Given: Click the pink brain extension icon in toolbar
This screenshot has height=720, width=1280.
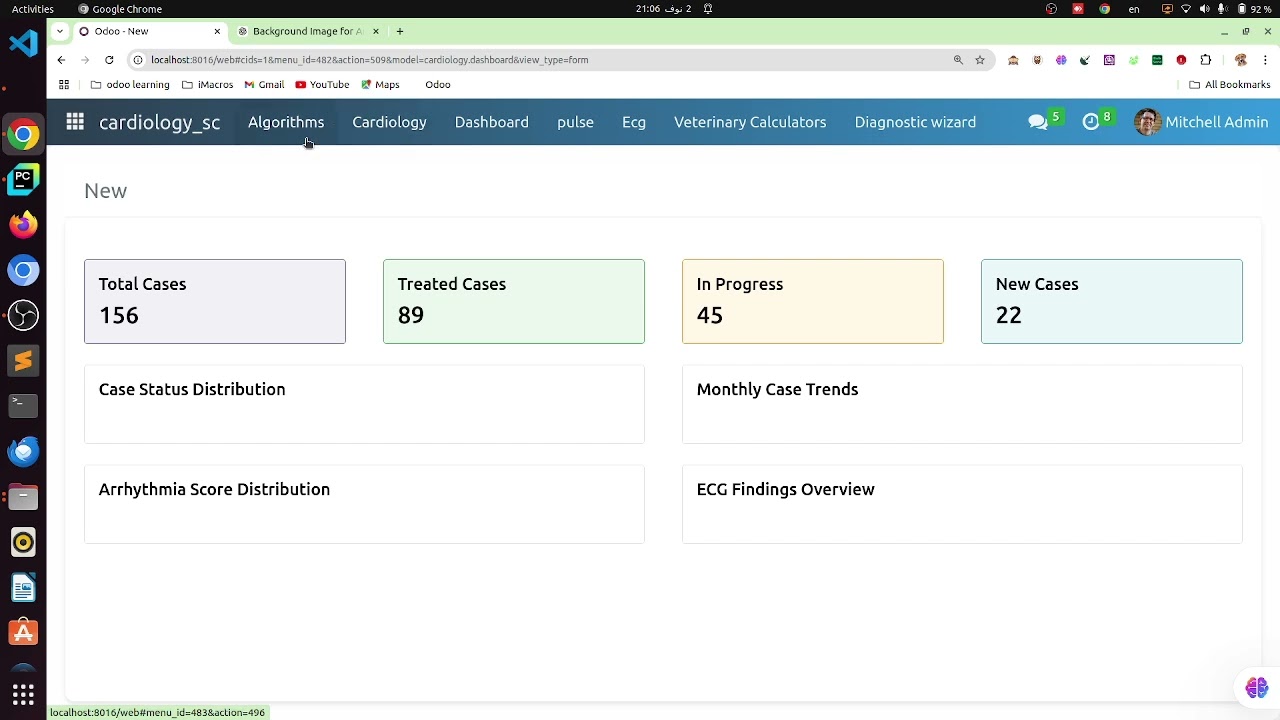Looking at the screenshot, I should 1061,60.
